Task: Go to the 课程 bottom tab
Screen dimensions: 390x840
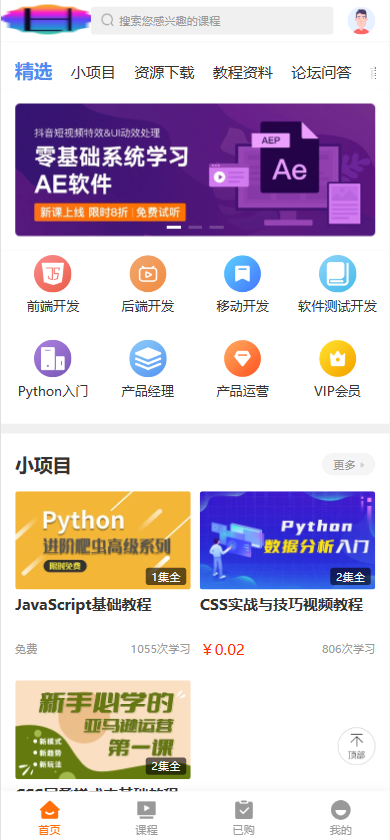Action: [x=146, y=818]
